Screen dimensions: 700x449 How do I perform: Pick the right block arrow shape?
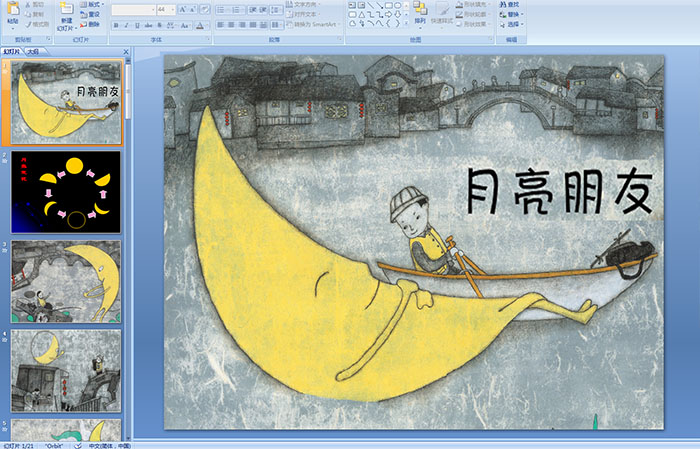[x=389, y=14]
